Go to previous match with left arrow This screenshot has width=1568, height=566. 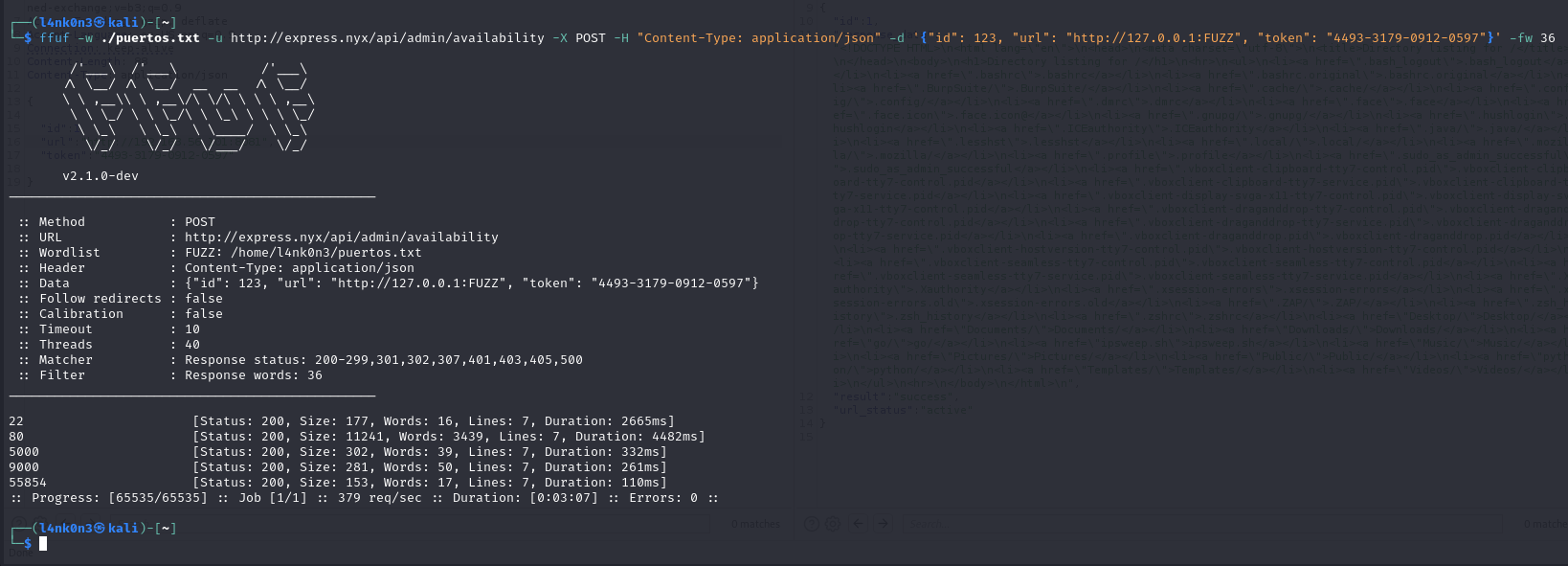(x=858, y=524)
